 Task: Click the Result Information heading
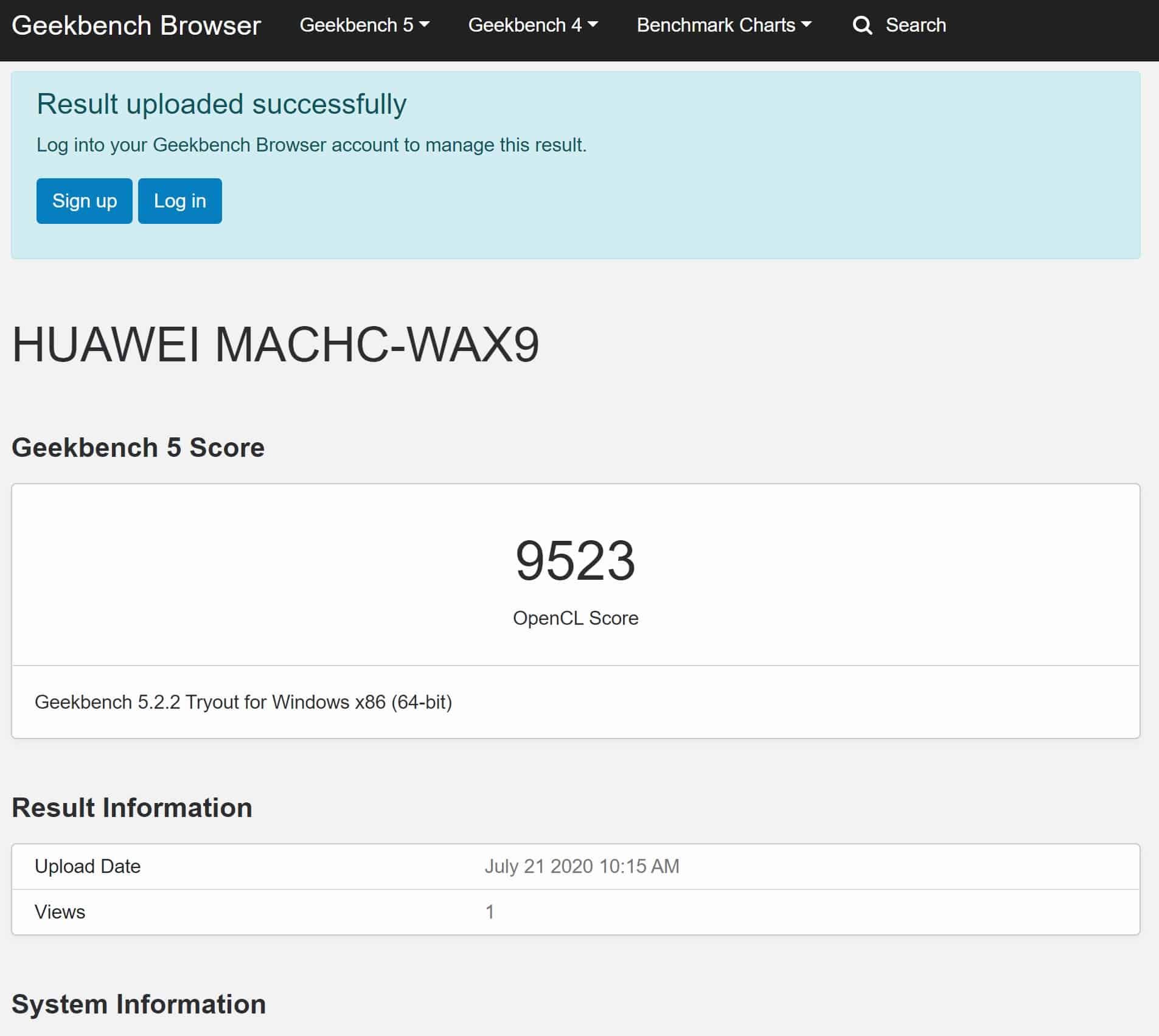click(x=131, y=808)
